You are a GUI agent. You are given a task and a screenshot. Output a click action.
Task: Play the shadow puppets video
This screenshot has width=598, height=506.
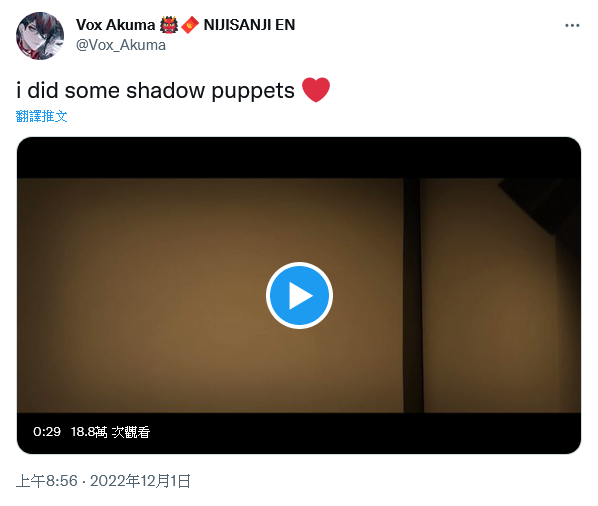click(x=299, y=296)
